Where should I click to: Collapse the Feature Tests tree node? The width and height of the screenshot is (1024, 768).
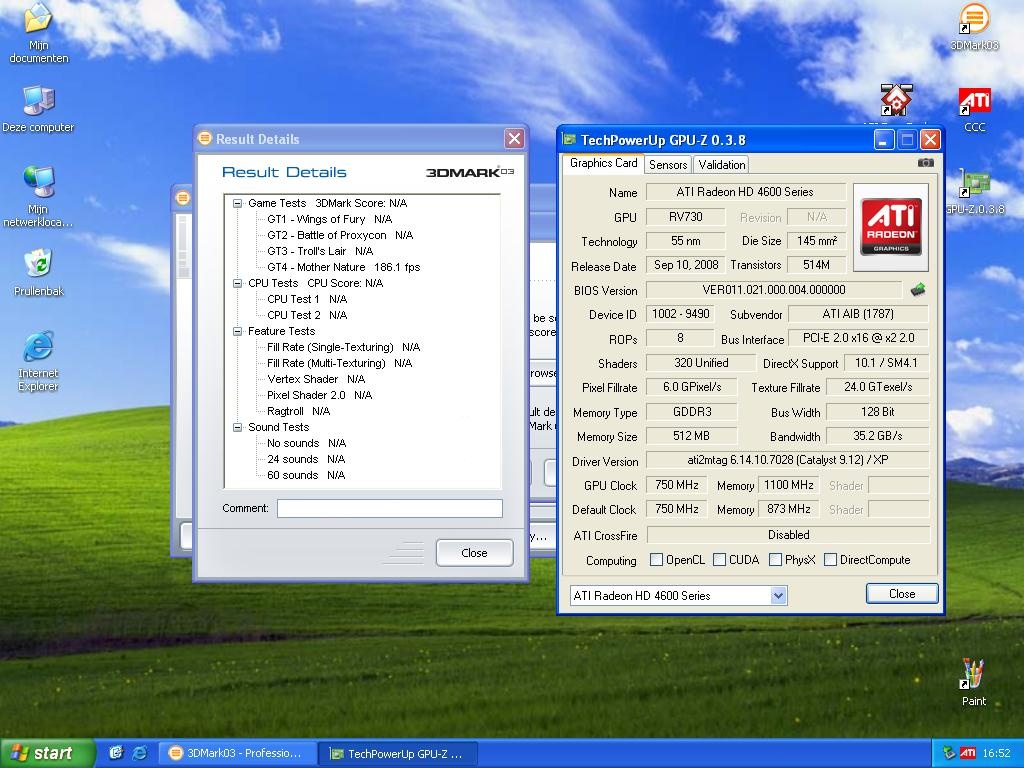238,331
